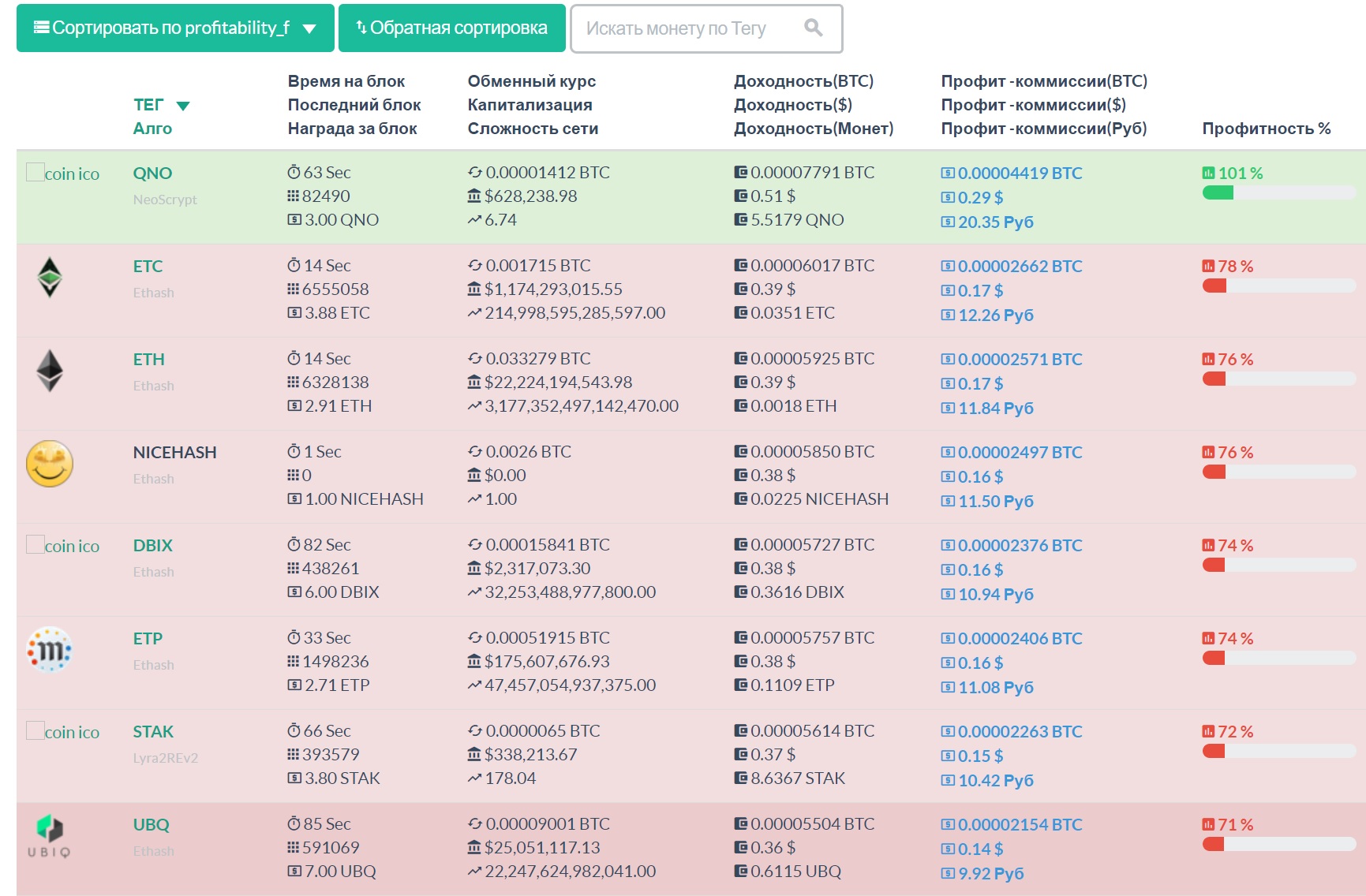The image size is (1366, 896).
Task: Click the QNO 101 % profitability bar
Action: coord(1278,192)
